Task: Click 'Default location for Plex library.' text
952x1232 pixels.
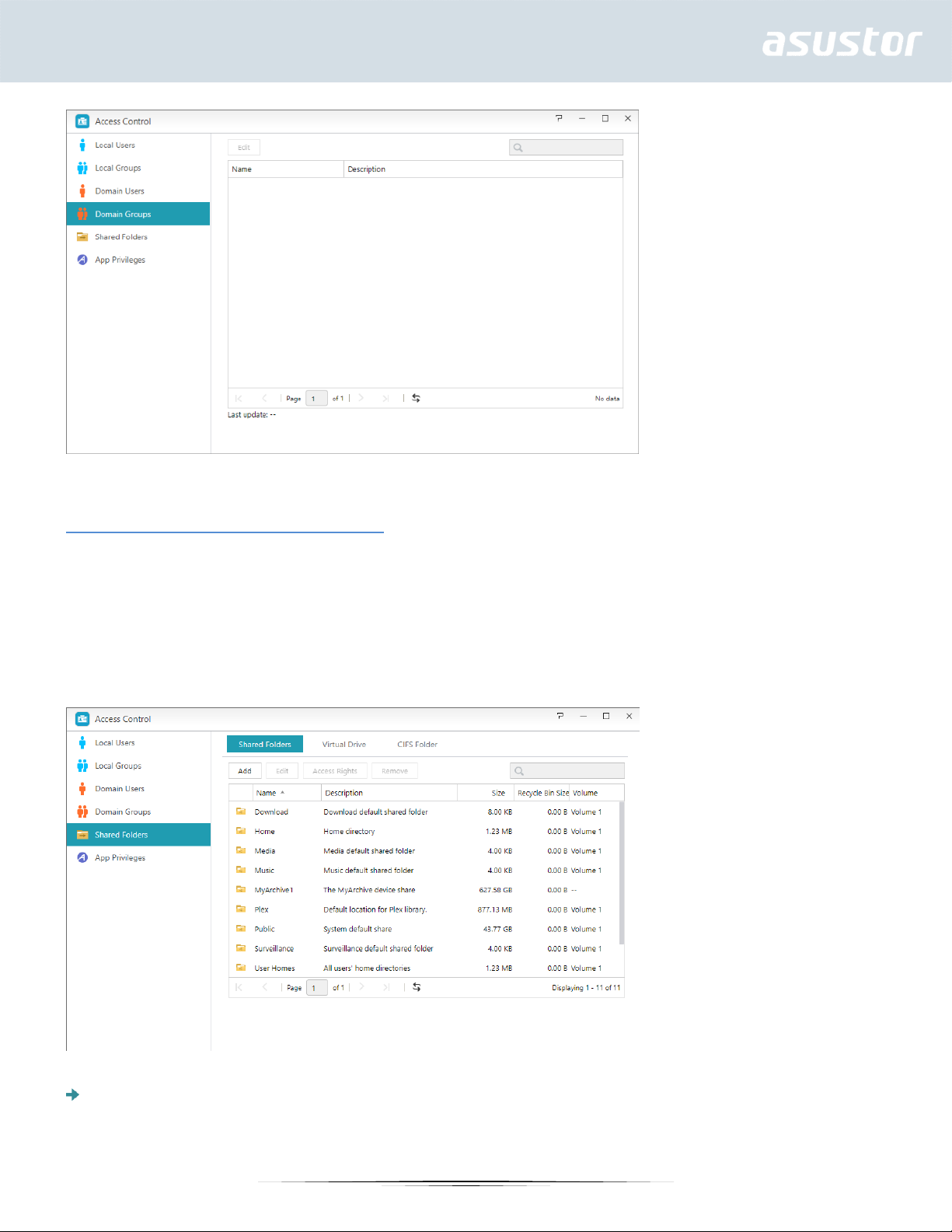Action: pyautogui.click(x=375, y=909)
